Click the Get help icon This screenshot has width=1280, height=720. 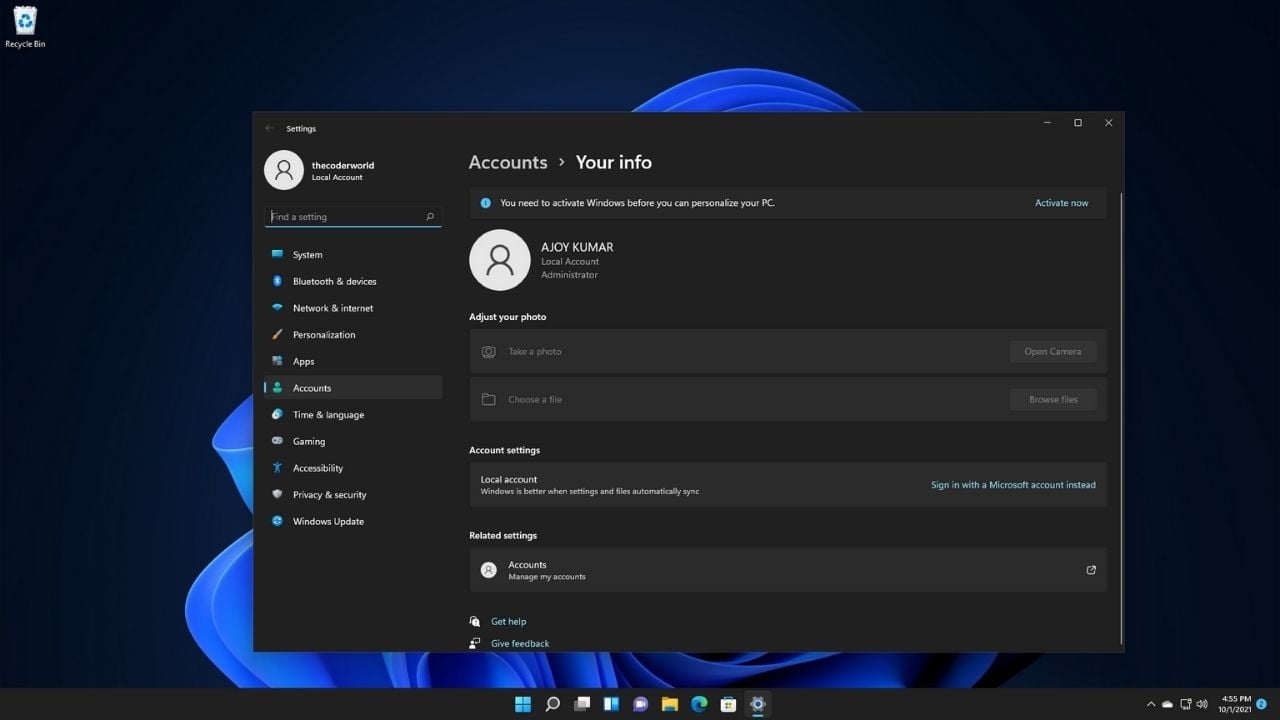tap(475, 621)
